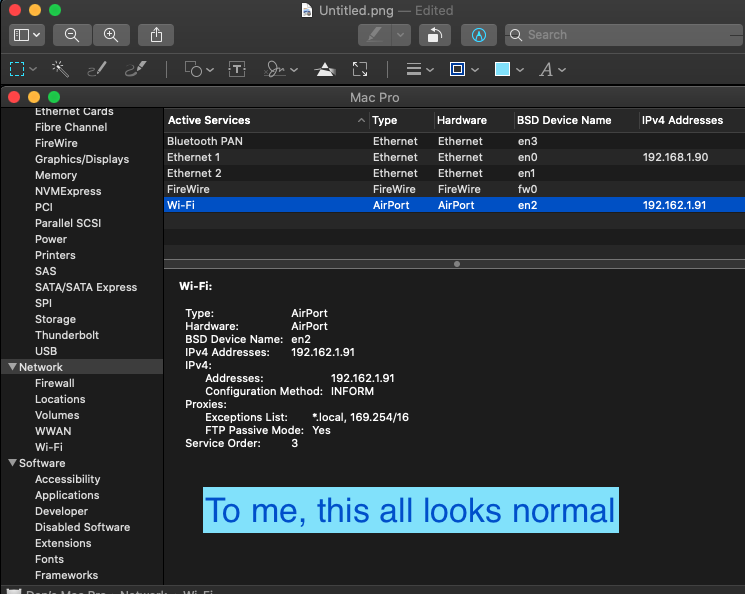Toggle the Markup Toolbar button
The width and height of the screenshot is (745, 594).
click(x=479, y=35)
